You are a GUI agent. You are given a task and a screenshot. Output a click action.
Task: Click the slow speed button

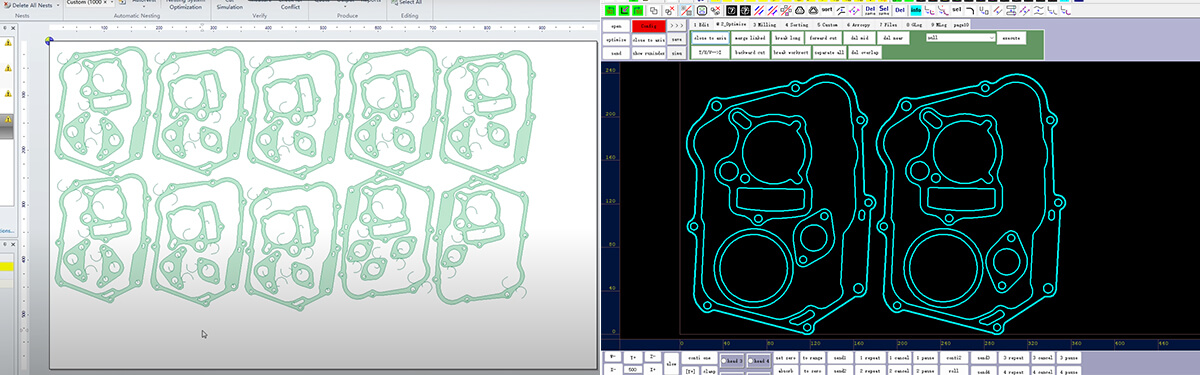(671, 364)
